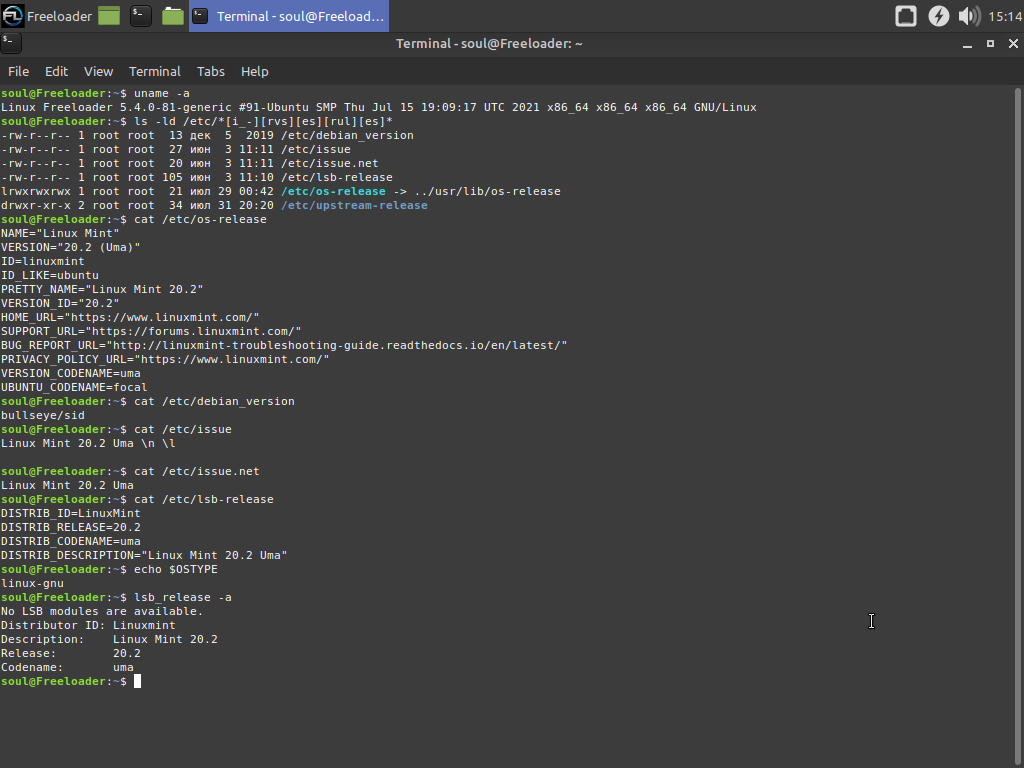Image resolution: width=1024 pixels, height=768 pixels.
Task: Click the Linux Freeloader kernel info line
Action: point(379,107)
